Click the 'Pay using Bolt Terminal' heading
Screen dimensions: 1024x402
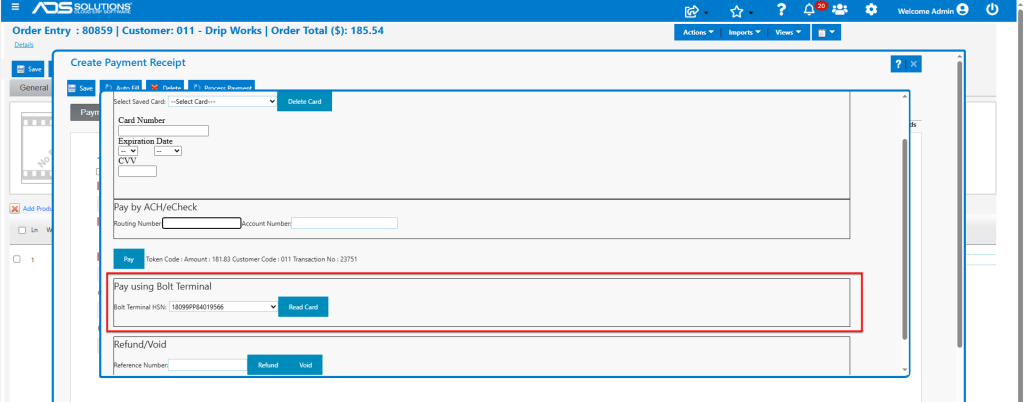click(x=163, y=286)
